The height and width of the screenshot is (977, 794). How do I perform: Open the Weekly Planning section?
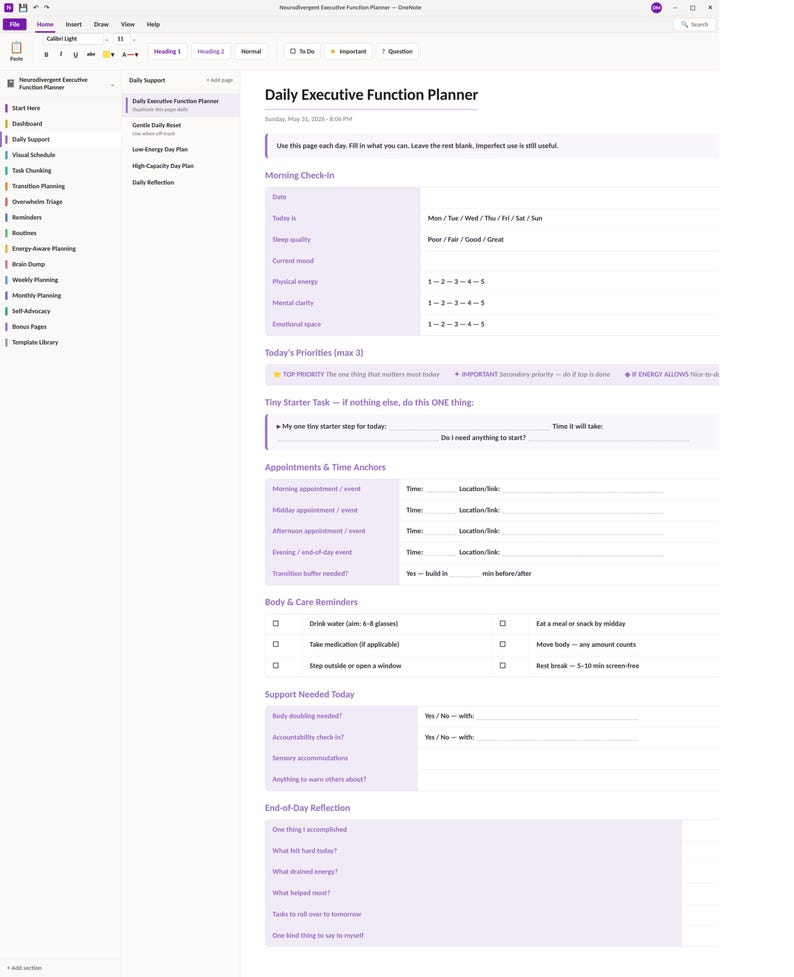61,280
